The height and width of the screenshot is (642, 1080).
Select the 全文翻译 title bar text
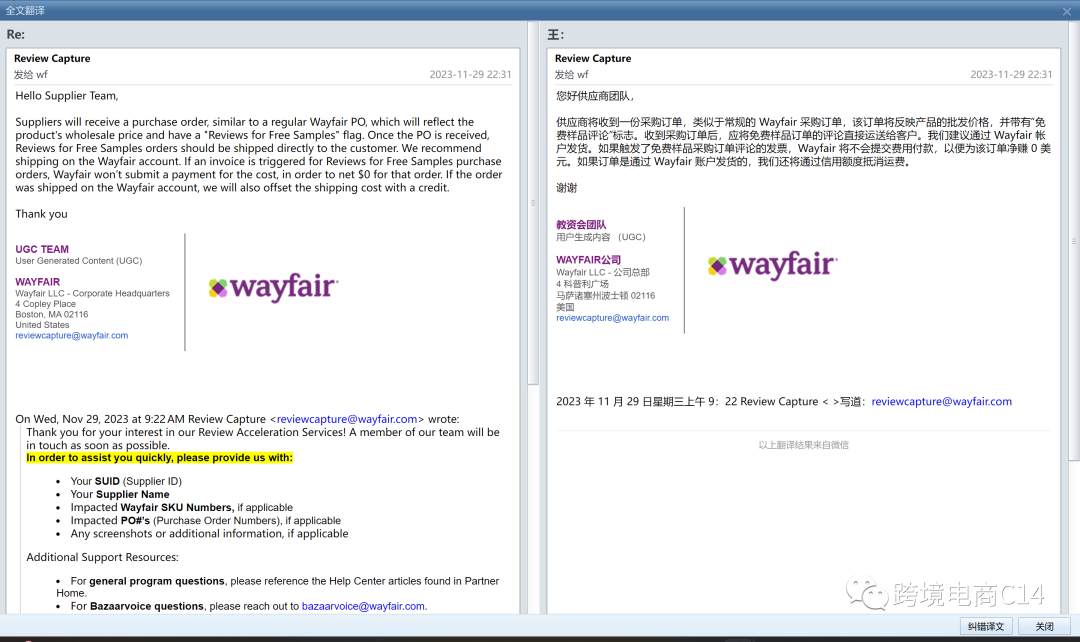pyautogui.click(x=24, y=10)
